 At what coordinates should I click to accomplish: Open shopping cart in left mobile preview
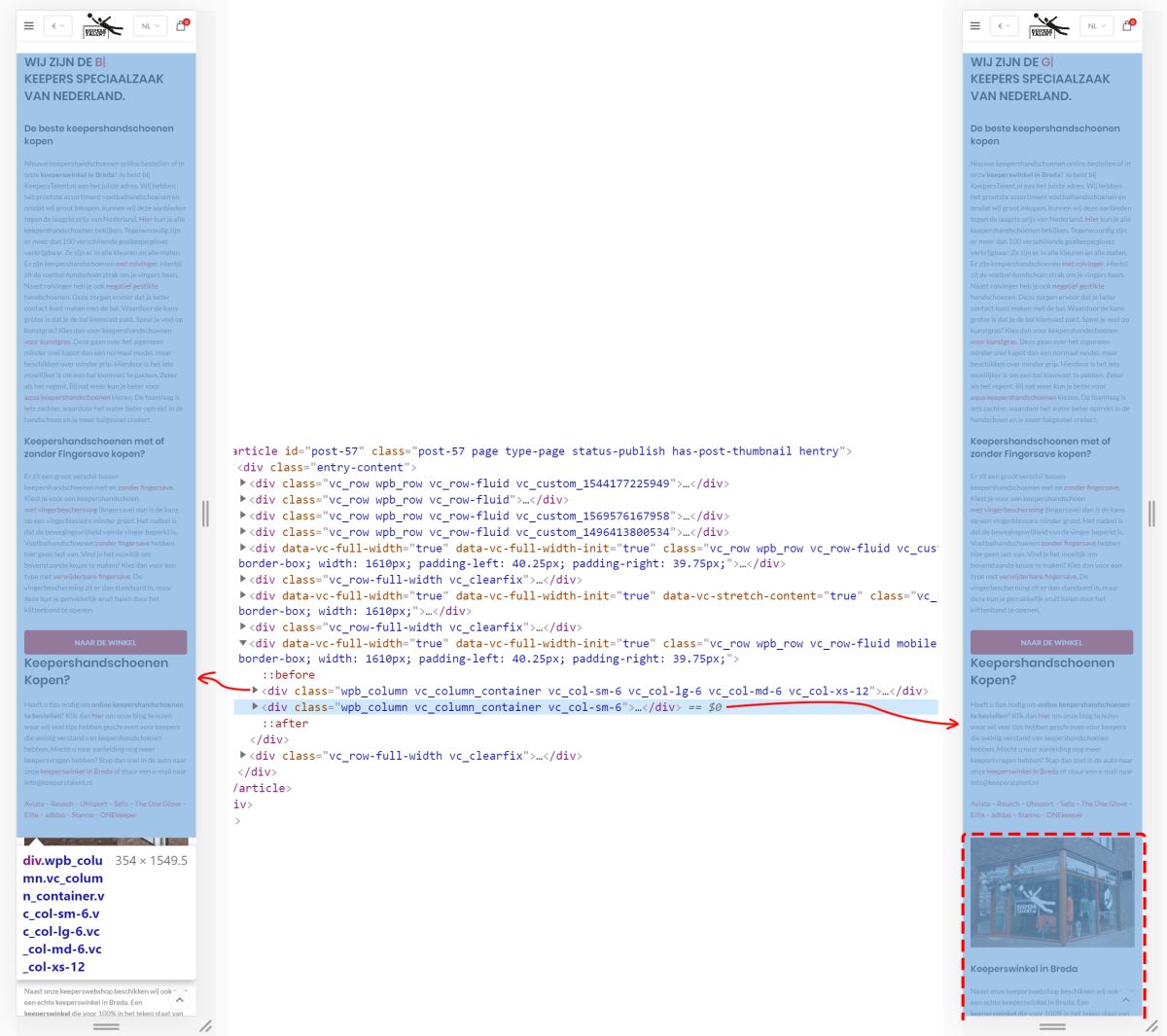[181, 26]
